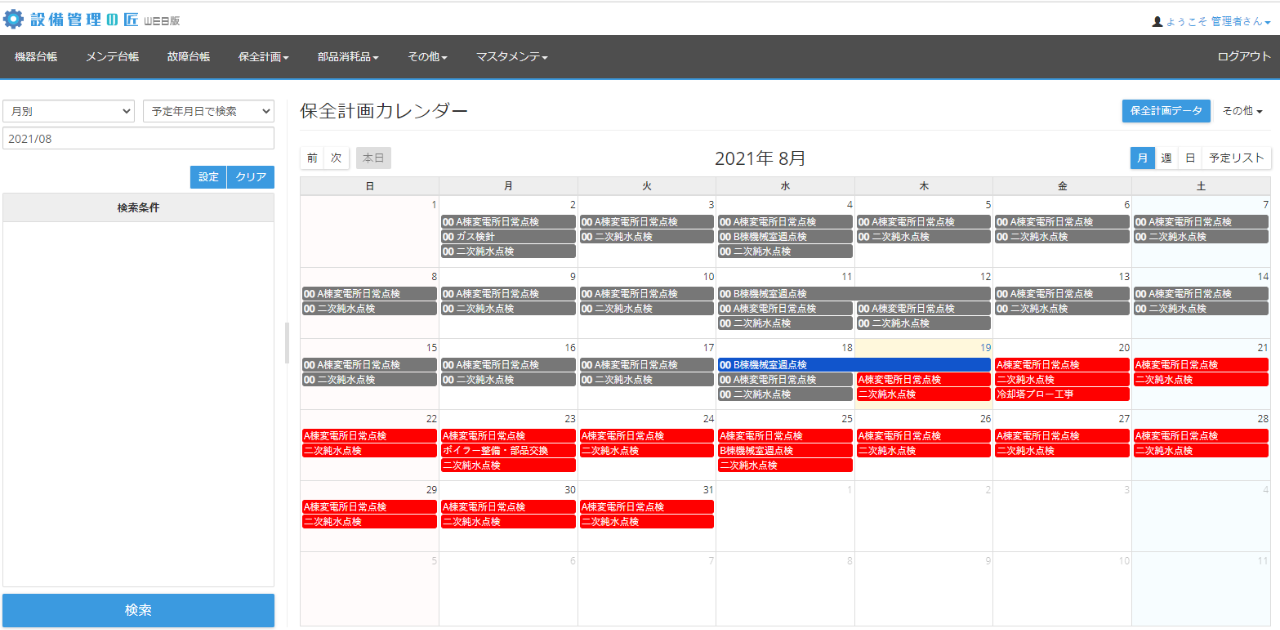Expand the 保全計画 dropdown menu

coord(263,57)
